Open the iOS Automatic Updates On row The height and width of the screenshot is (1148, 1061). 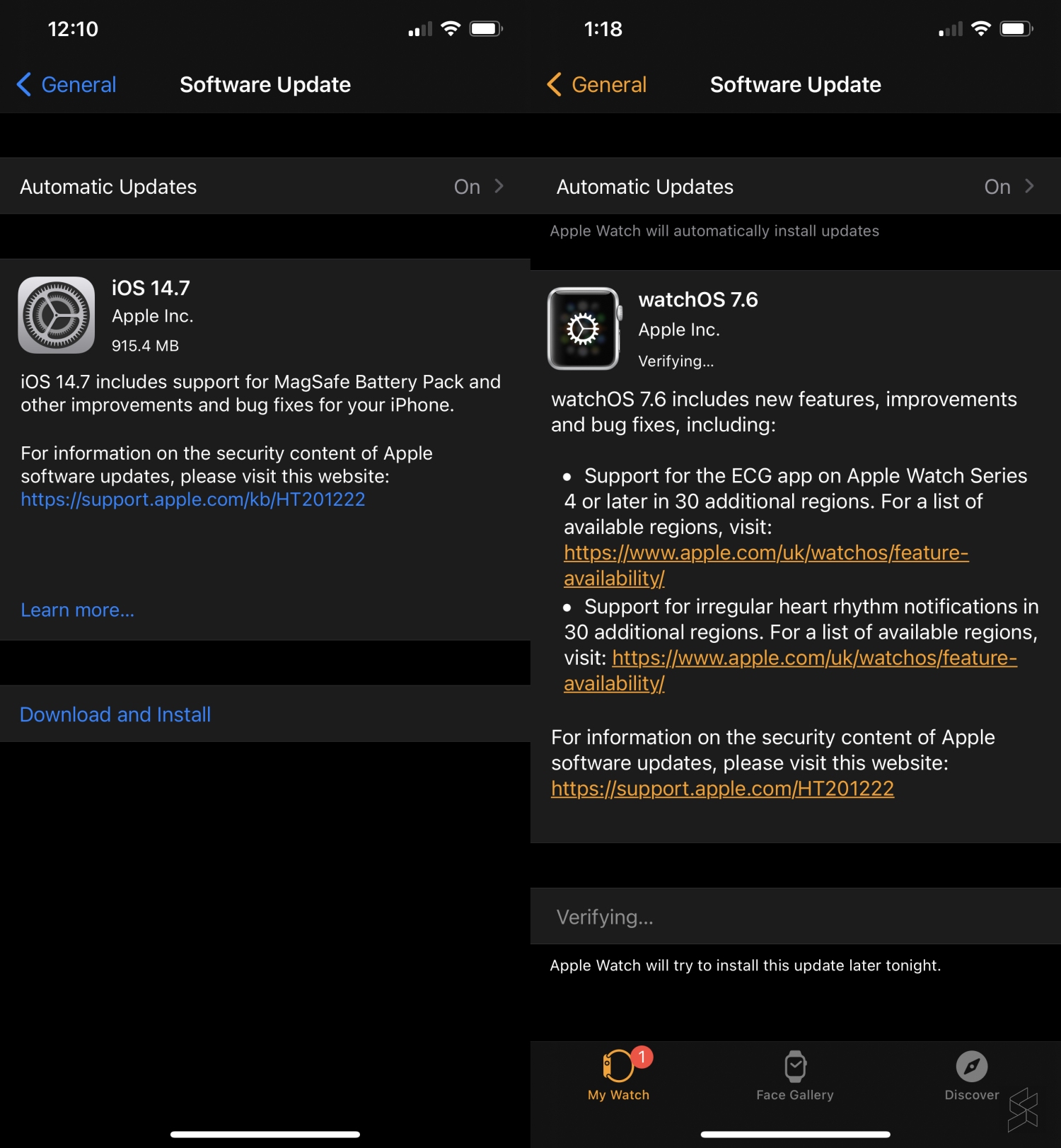(265, 186)
